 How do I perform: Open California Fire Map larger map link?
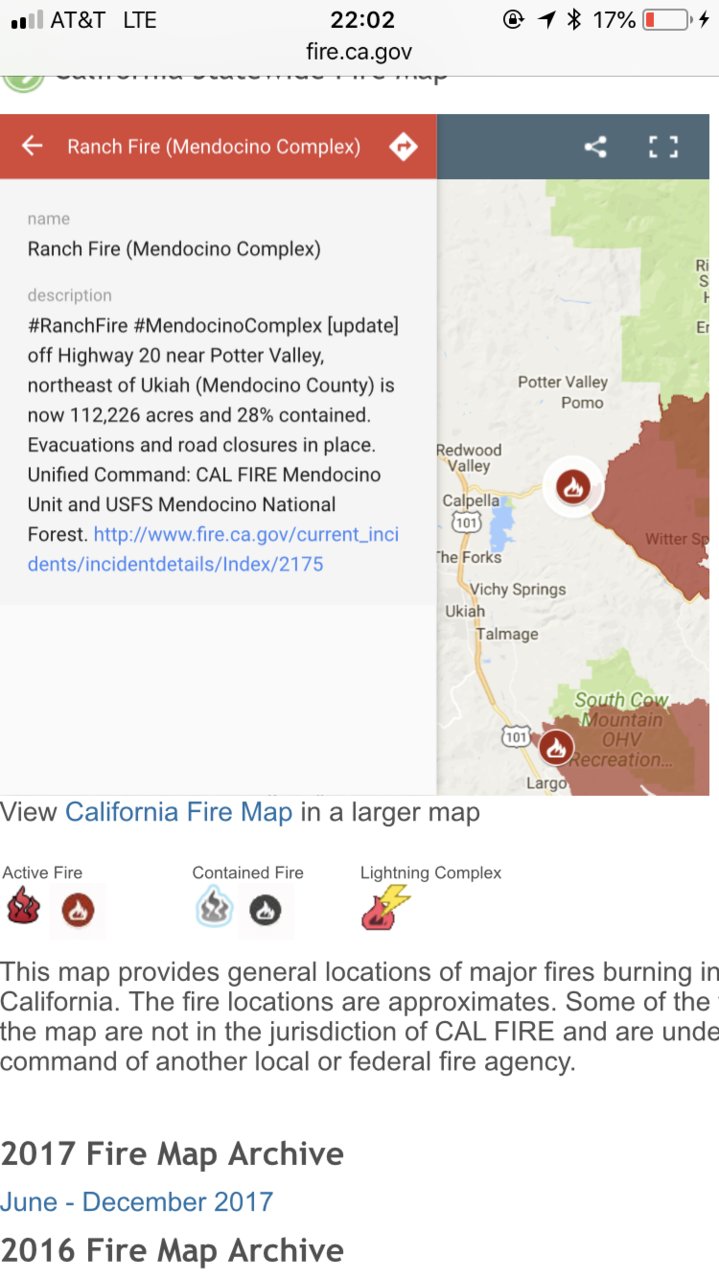click(179, 812)
